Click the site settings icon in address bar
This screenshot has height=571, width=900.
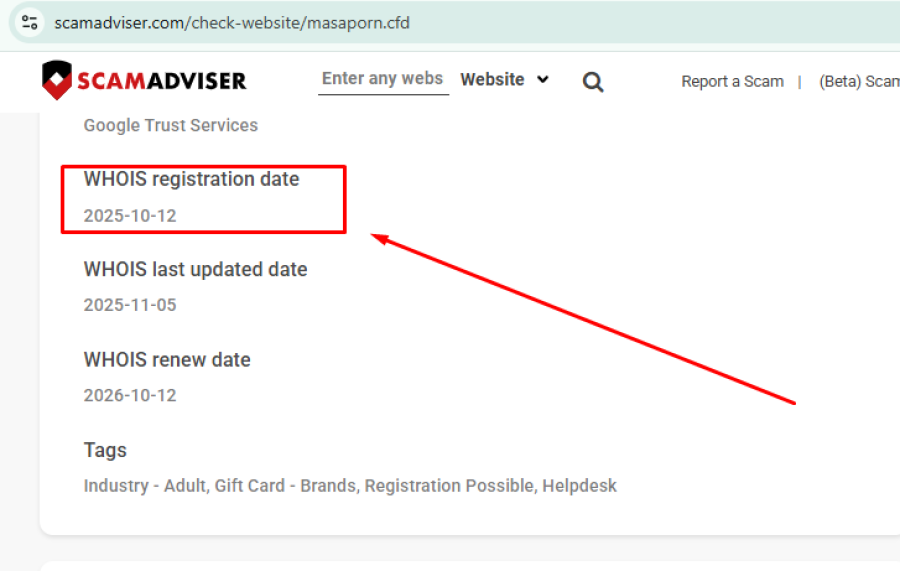coord(29,23)
